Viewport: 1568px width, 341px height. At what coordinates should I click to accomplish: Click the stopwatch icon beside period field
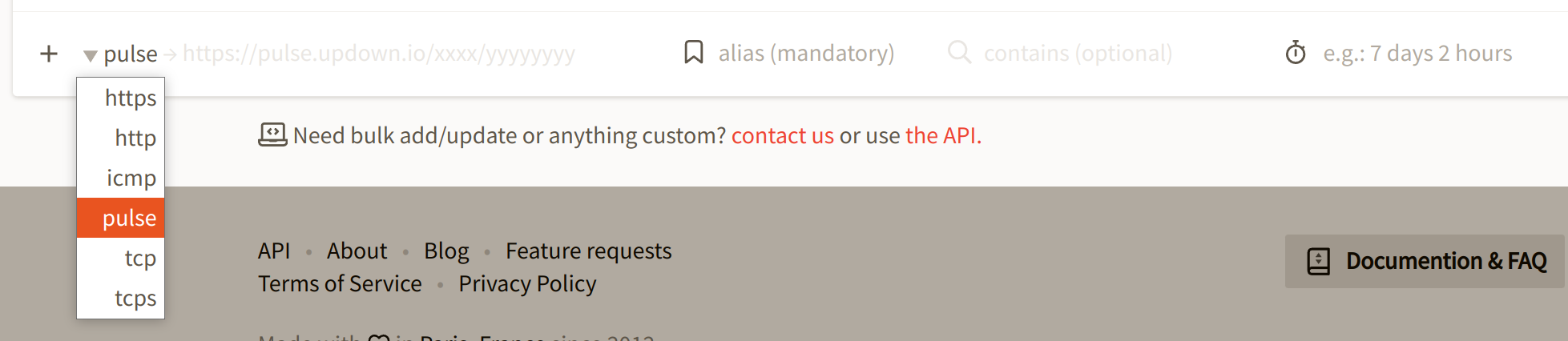1295,54
